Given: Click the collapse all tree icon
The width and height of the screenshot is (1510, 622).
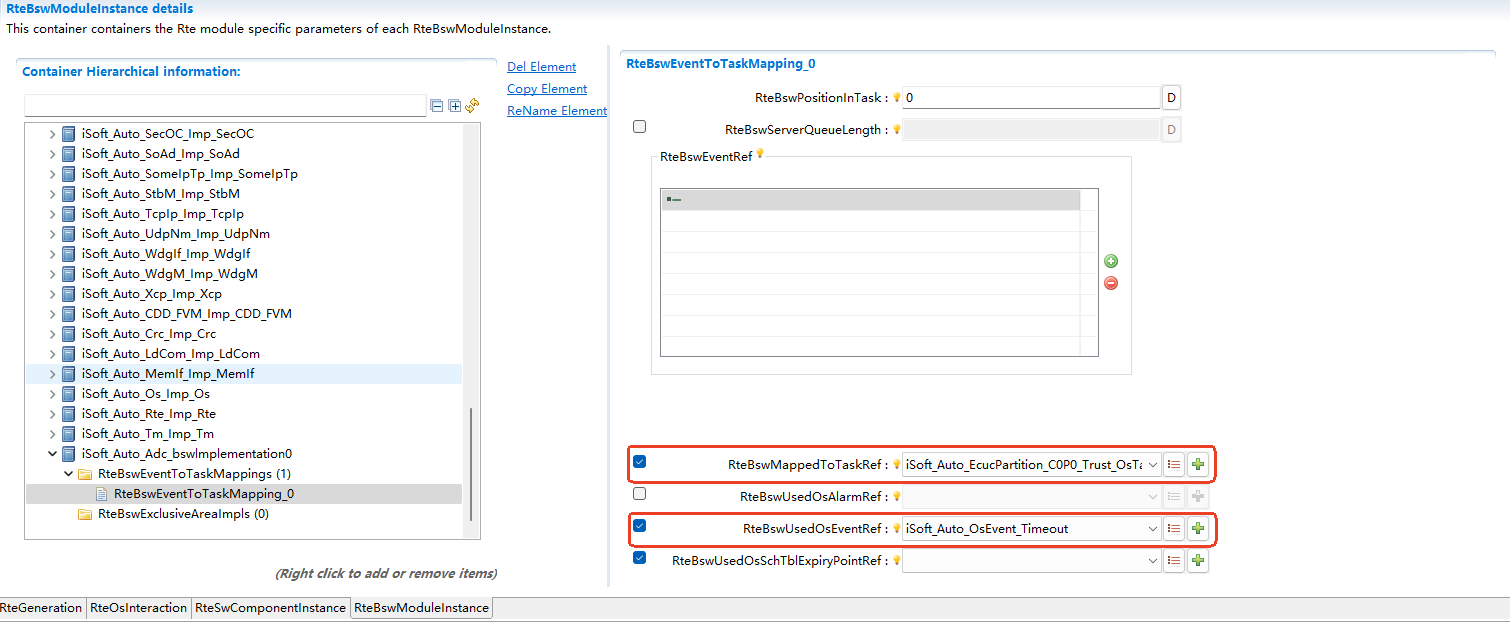Looking at the screenshot, I should [436, 106].
